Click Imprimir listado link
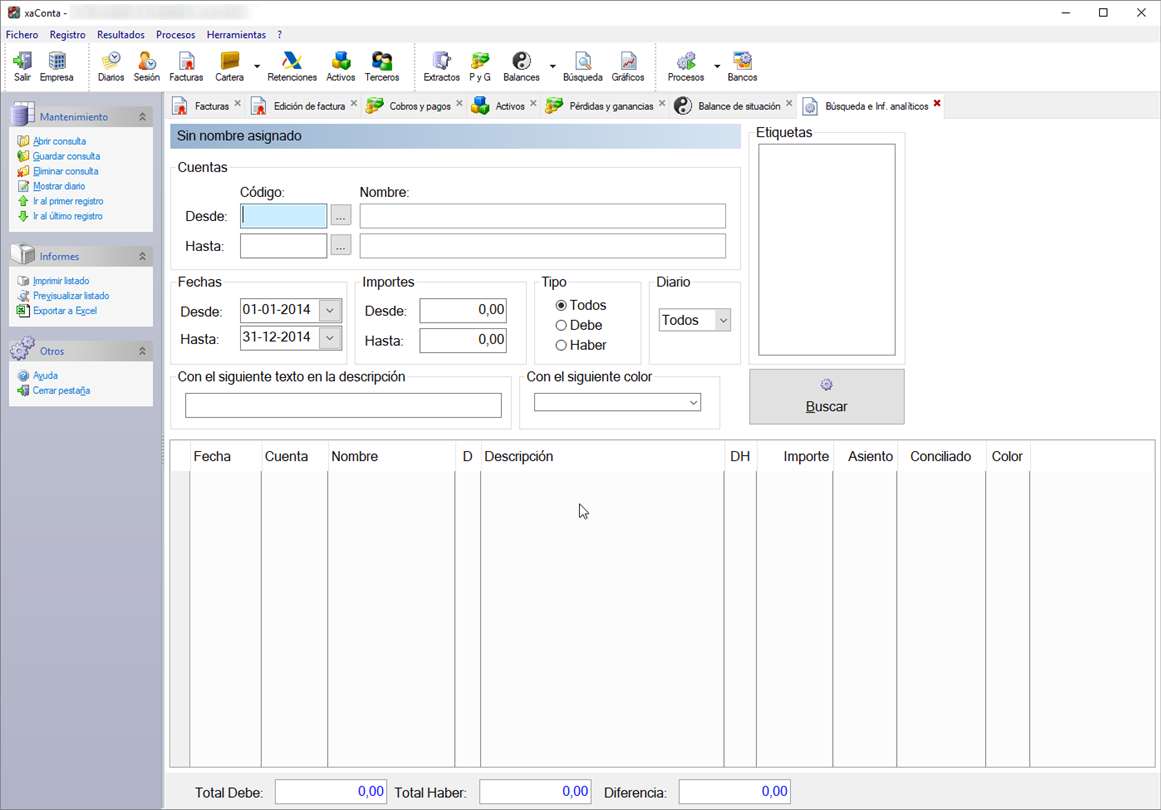This screenshot has height=810, width=1161. pyautogui.click(x=61, y=281)
